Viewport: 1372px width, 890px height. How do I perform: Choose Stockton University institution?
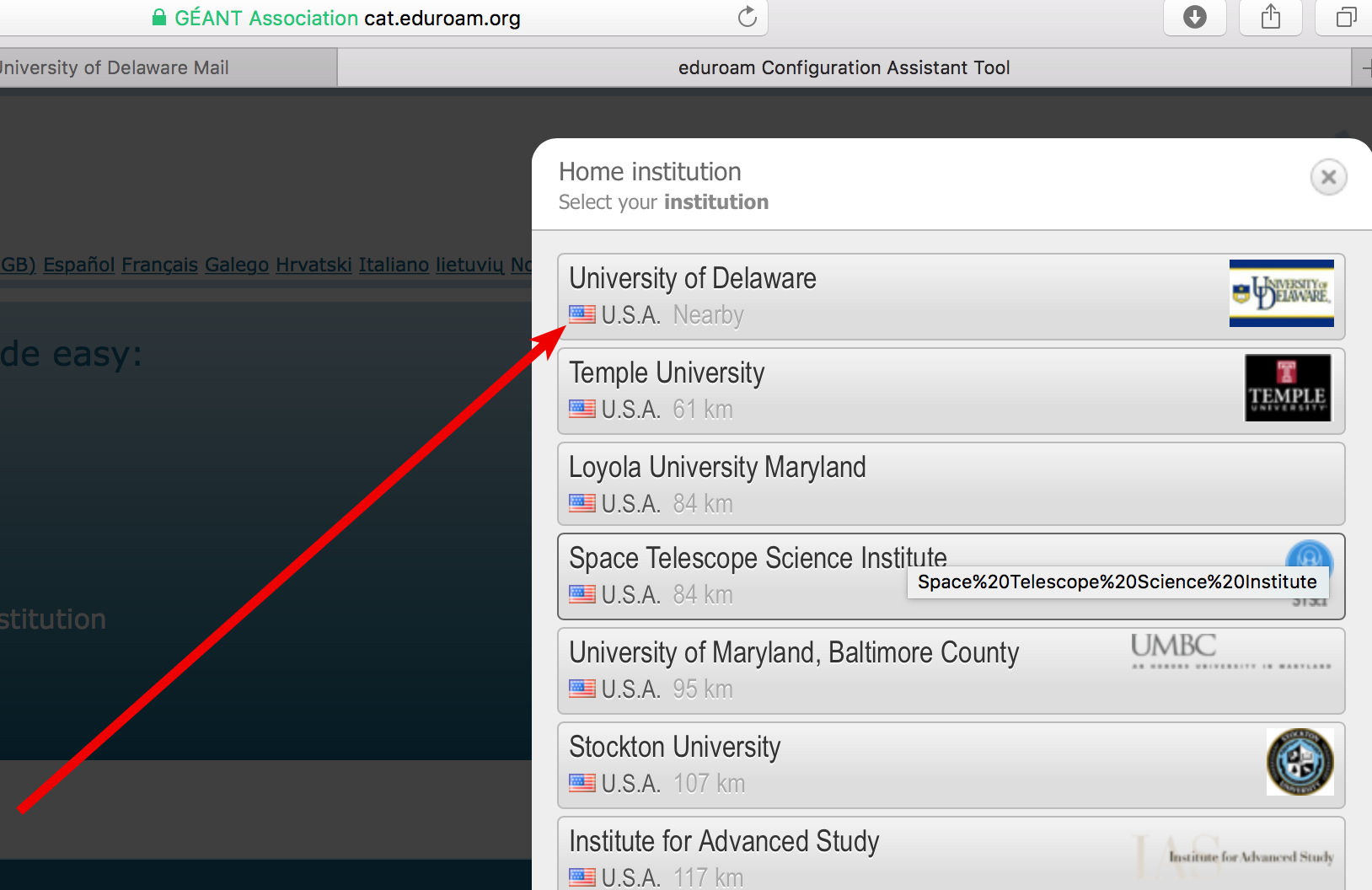coord(951,765)
